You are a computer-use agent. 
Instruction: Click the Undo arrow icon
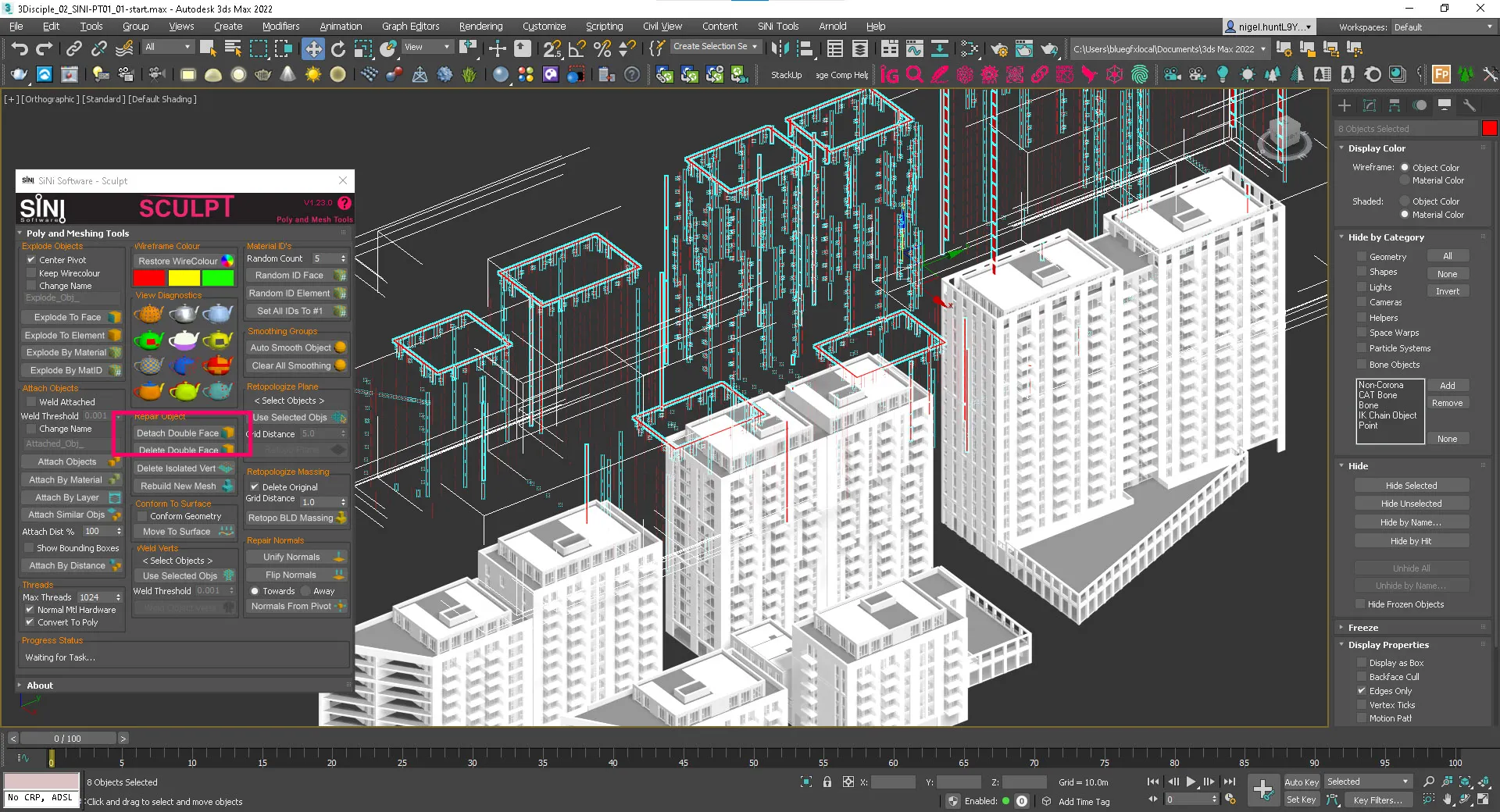[19, 49]
